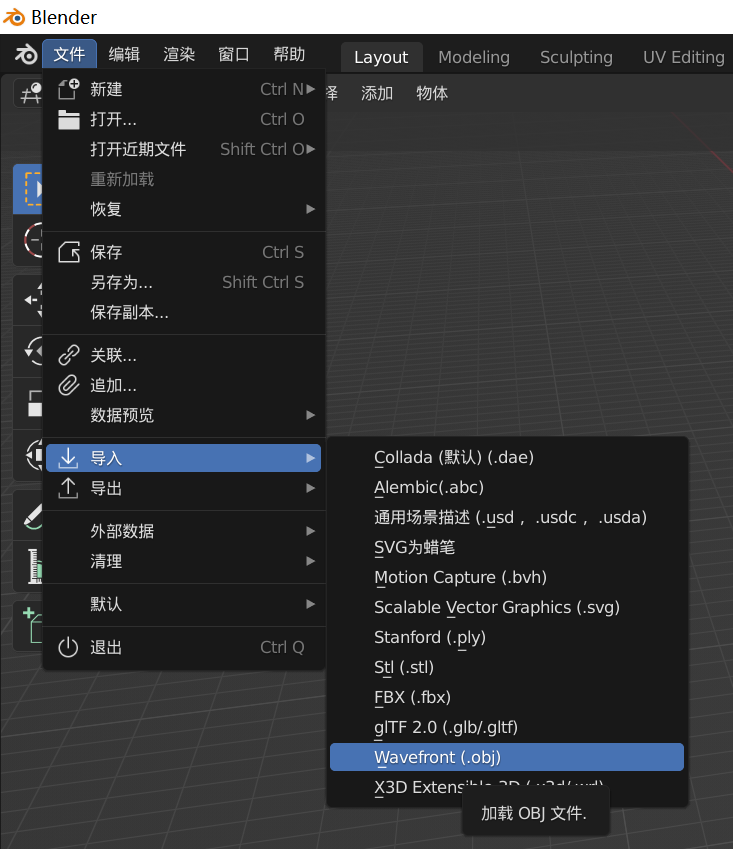Expand the 恢复 submenu
The width and height of the screenshot is (733, 849).
tap(184, 209)
